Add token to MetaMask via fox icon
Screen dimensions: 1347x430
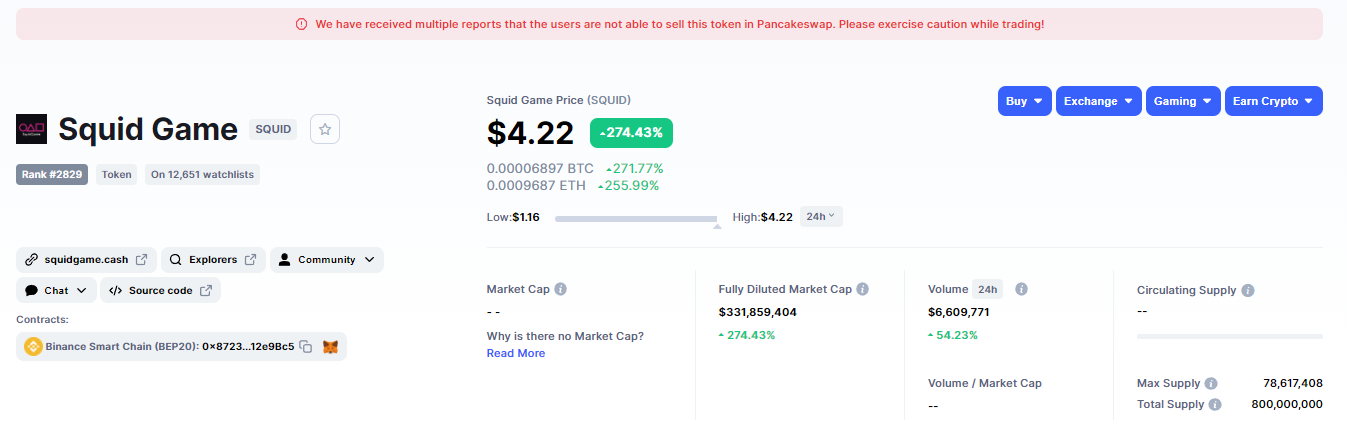pos(330,347)
